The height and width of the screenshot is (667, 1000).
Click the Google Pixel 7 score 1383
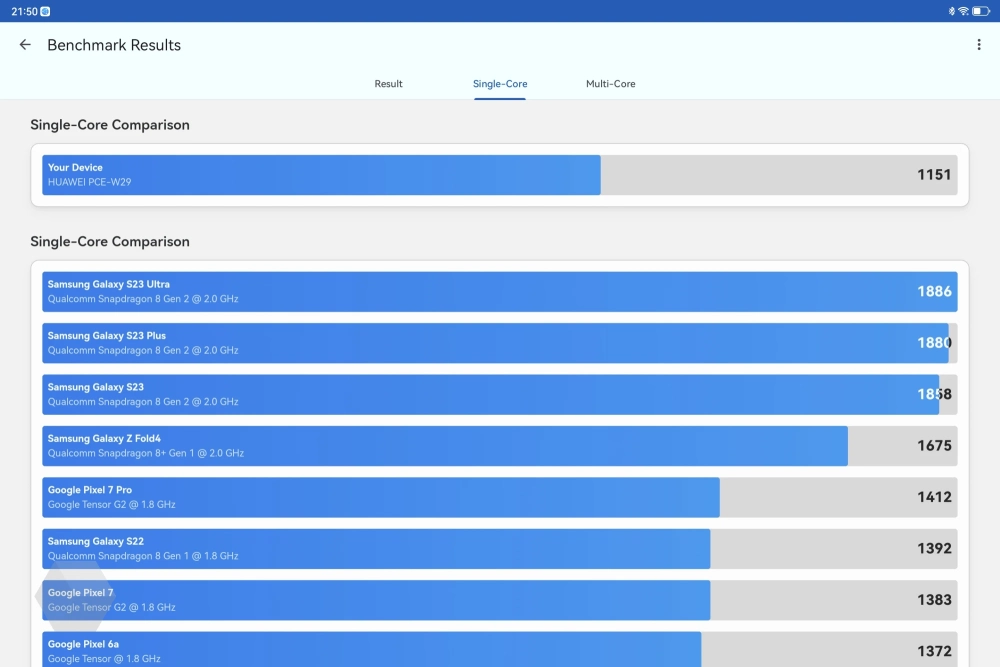coord(934,600)
